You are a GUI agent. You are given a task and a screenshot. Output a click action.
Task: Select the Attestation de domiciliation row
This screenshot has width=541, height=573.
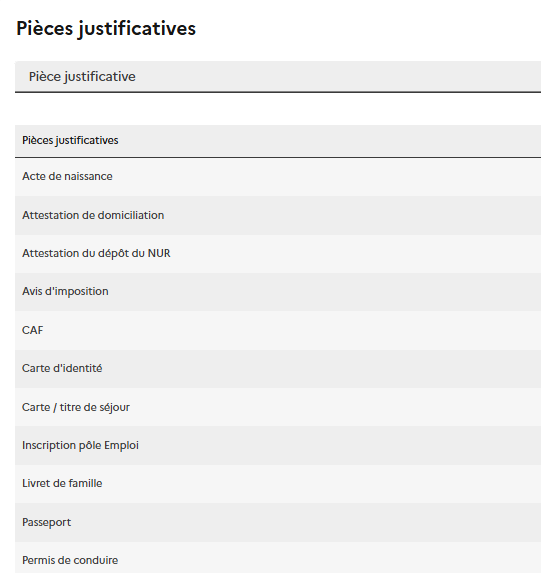click(x=278, y=216)
